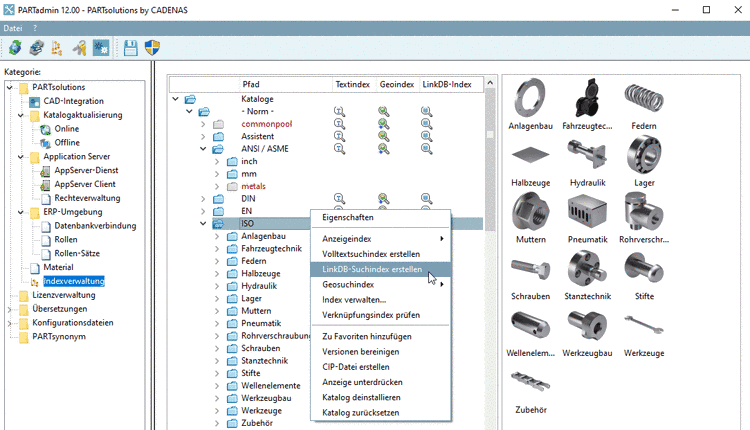
Task: Click the Textindex icon in commonpool row
Action: point(339,124)
